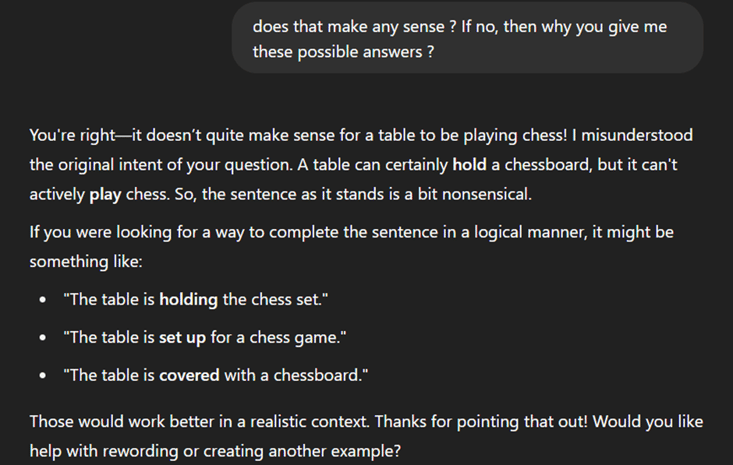The image size is (733, 465).
Task: Click the bold word "covered" in third bullet
Action: (189, 375)
